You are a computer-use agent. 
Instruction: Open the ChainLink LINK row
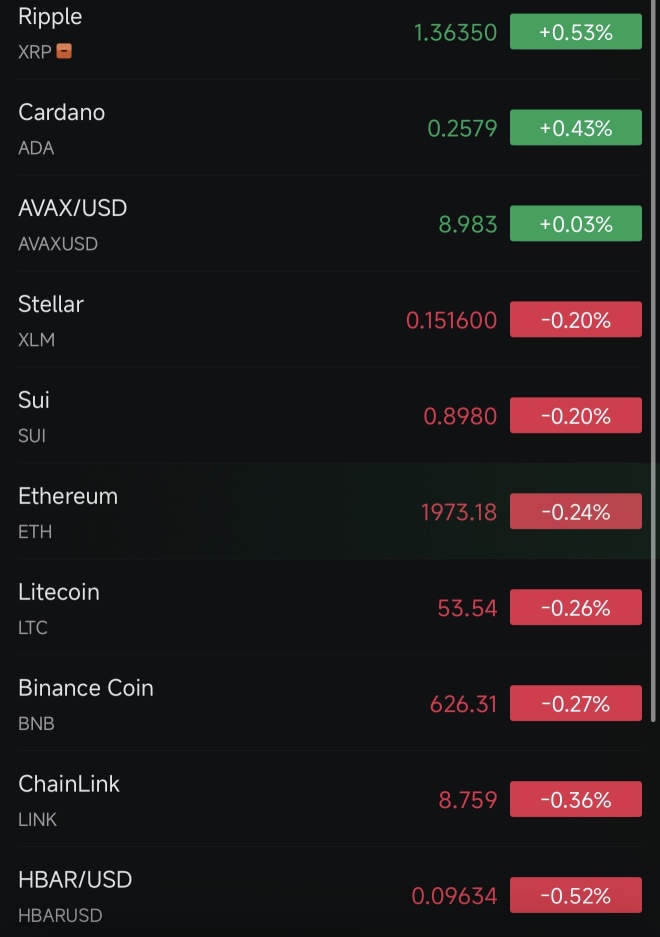coord(330,800)
